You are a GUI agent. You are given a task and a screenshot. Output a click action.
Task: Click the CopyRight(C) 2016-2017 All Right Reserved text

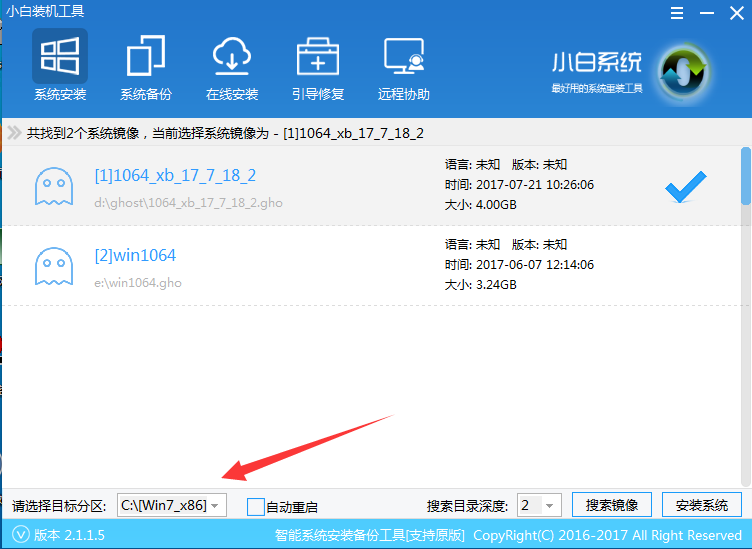[608, 535]
